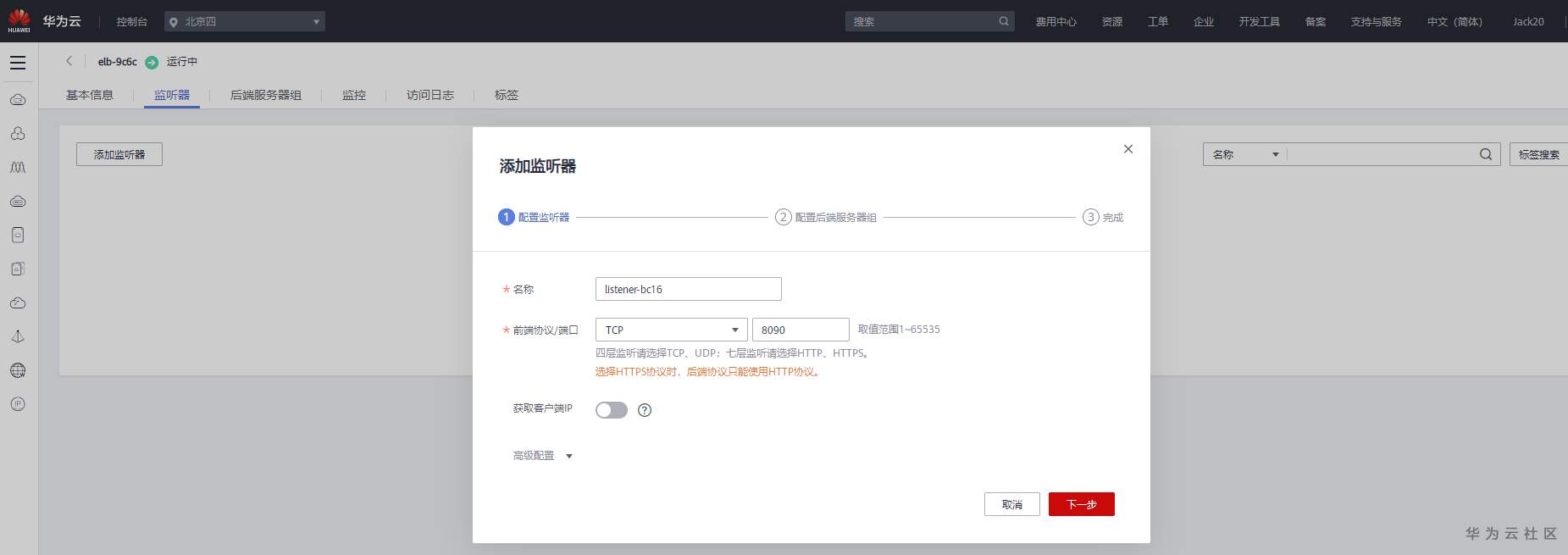Click the fourth cloud-shaped sidebar icon

click(x=18, y=202)
